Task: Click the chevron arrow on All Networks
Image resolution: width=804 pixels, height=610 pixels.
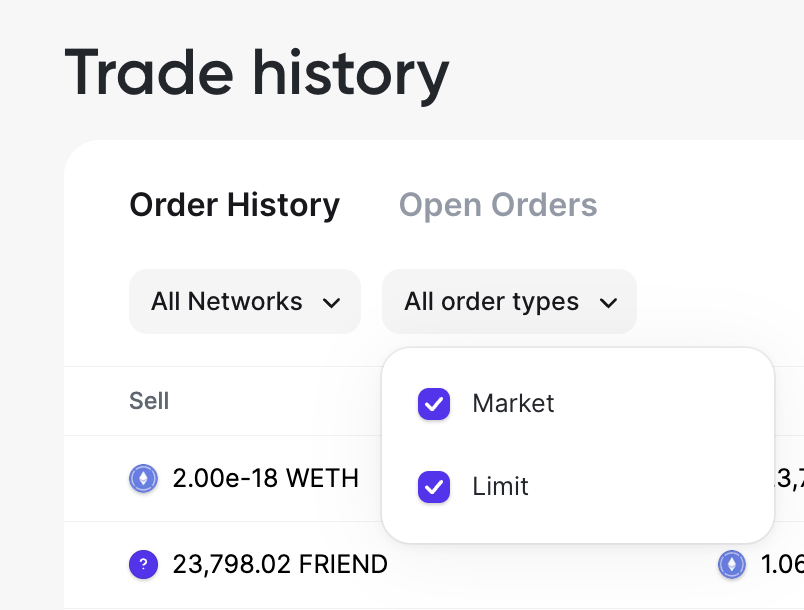Action: [x=332, y=302]
